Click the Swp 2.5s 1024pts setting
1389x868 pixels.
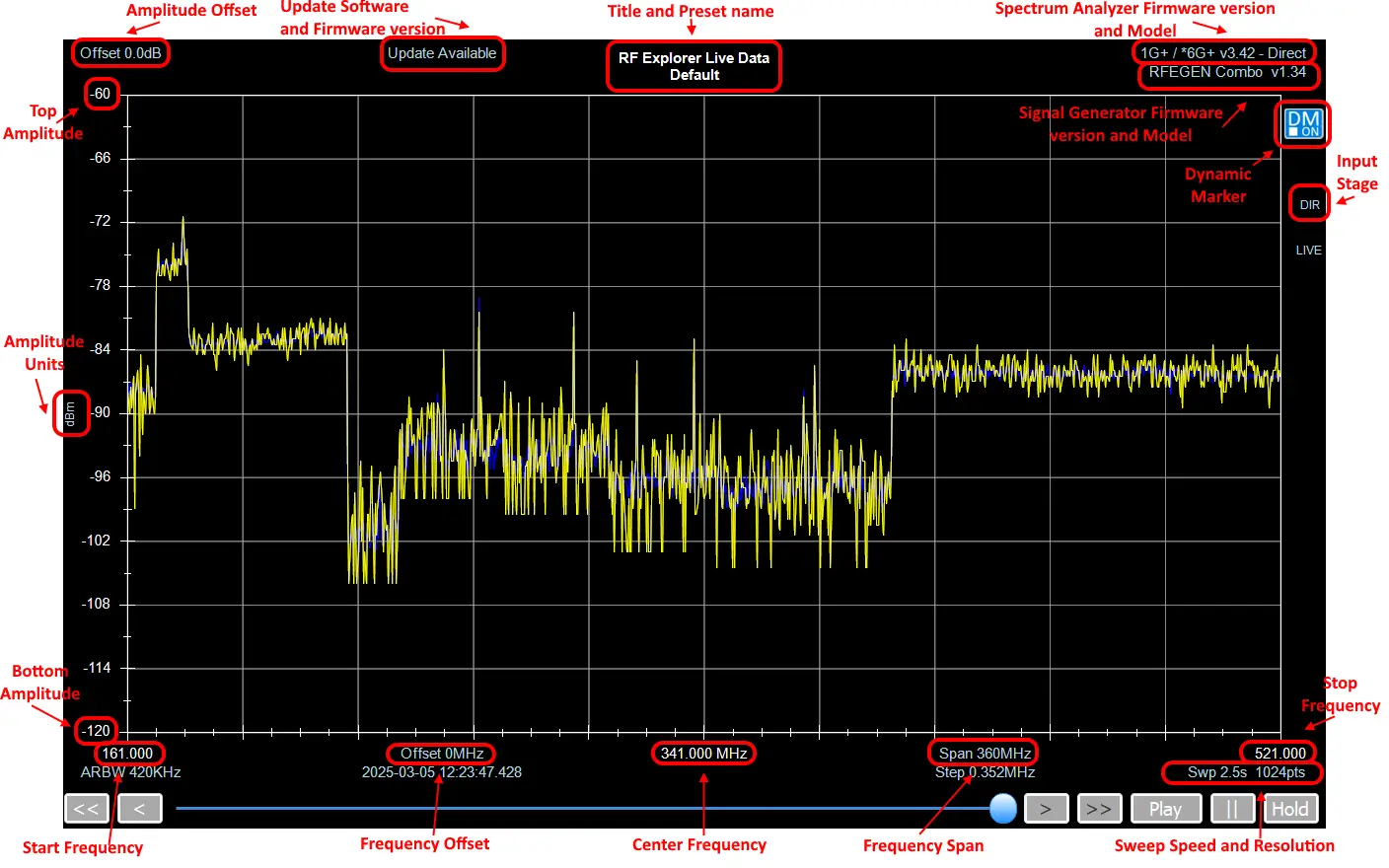[x=1245, y=772]
